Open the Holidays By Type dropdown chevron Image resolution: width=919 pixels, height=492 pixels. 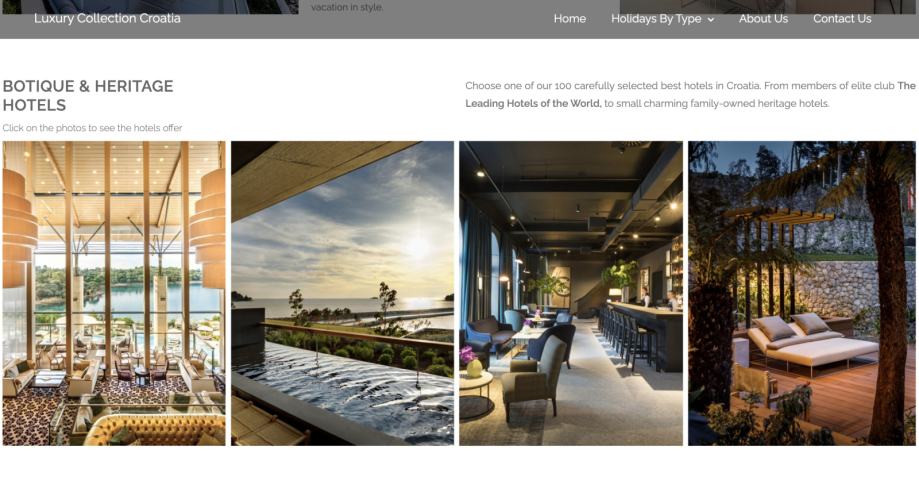(x=711, y=19)
